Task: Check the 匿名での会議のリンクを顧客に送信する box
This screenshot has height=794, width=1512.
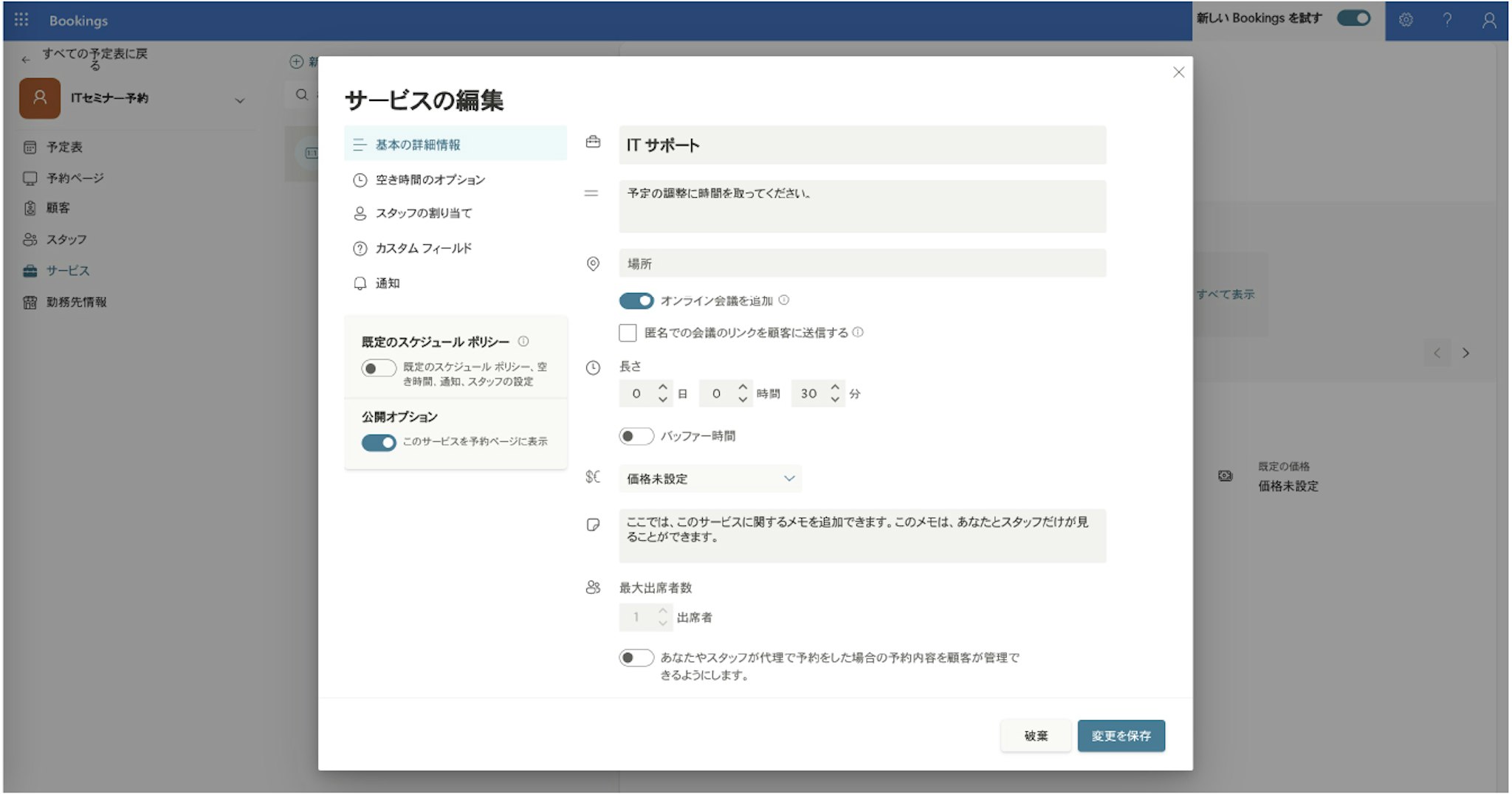Action: (x=628, y=333)
